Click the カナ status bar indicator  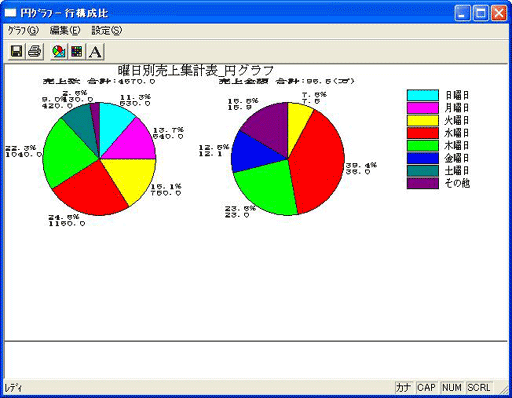click(403, 387)
